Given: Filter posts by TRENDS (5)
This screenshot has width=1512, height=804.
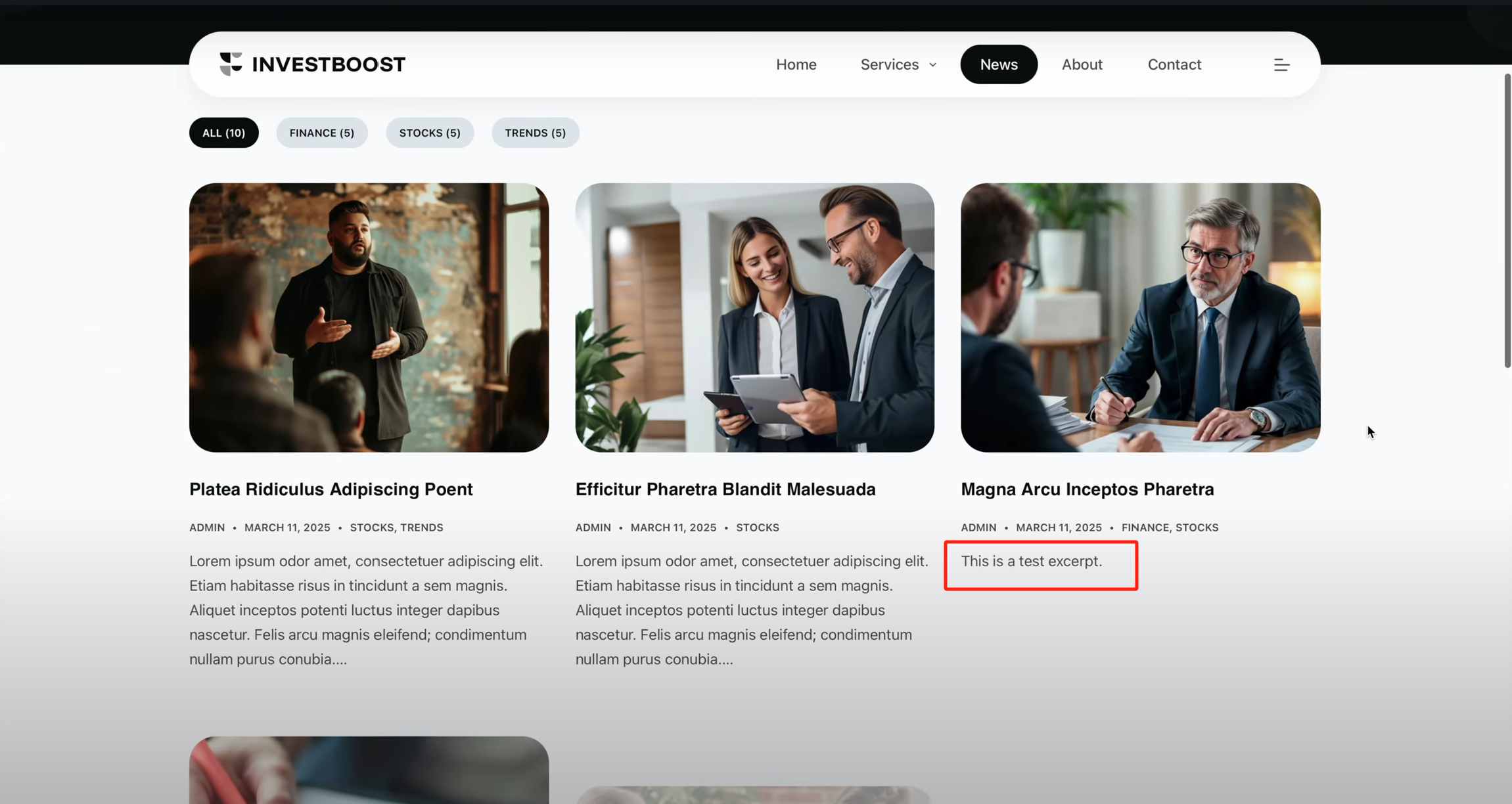Looking at the screenshot, I should click(x=535, y=133).
